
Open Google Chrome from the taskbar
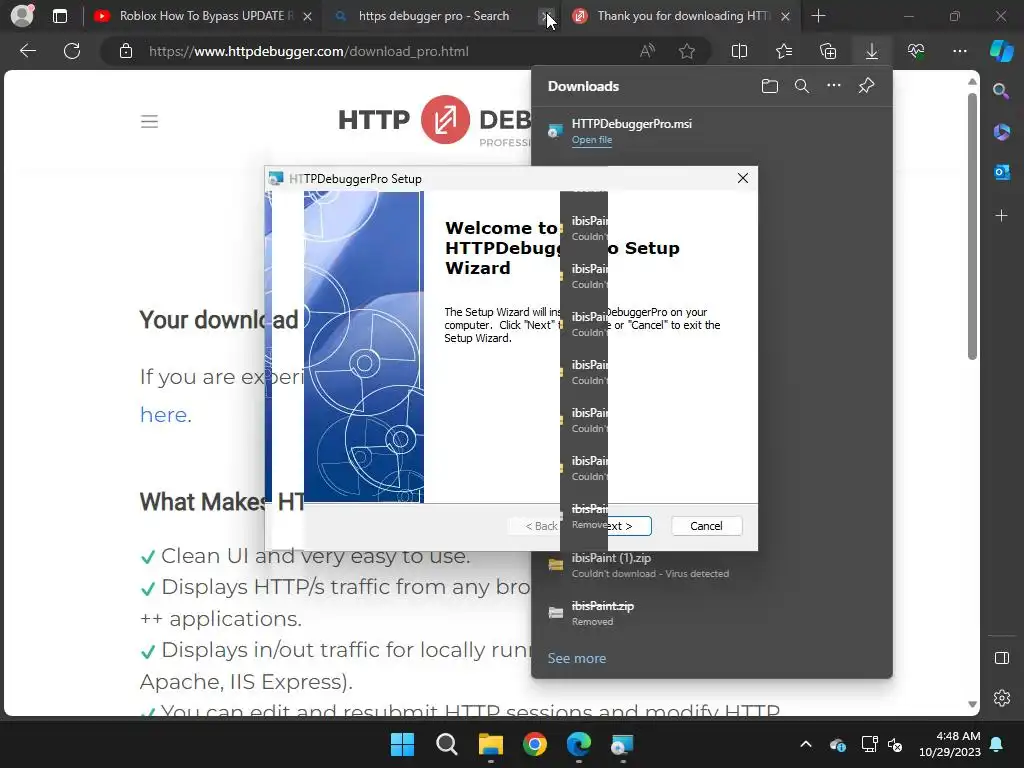[535, 744]
